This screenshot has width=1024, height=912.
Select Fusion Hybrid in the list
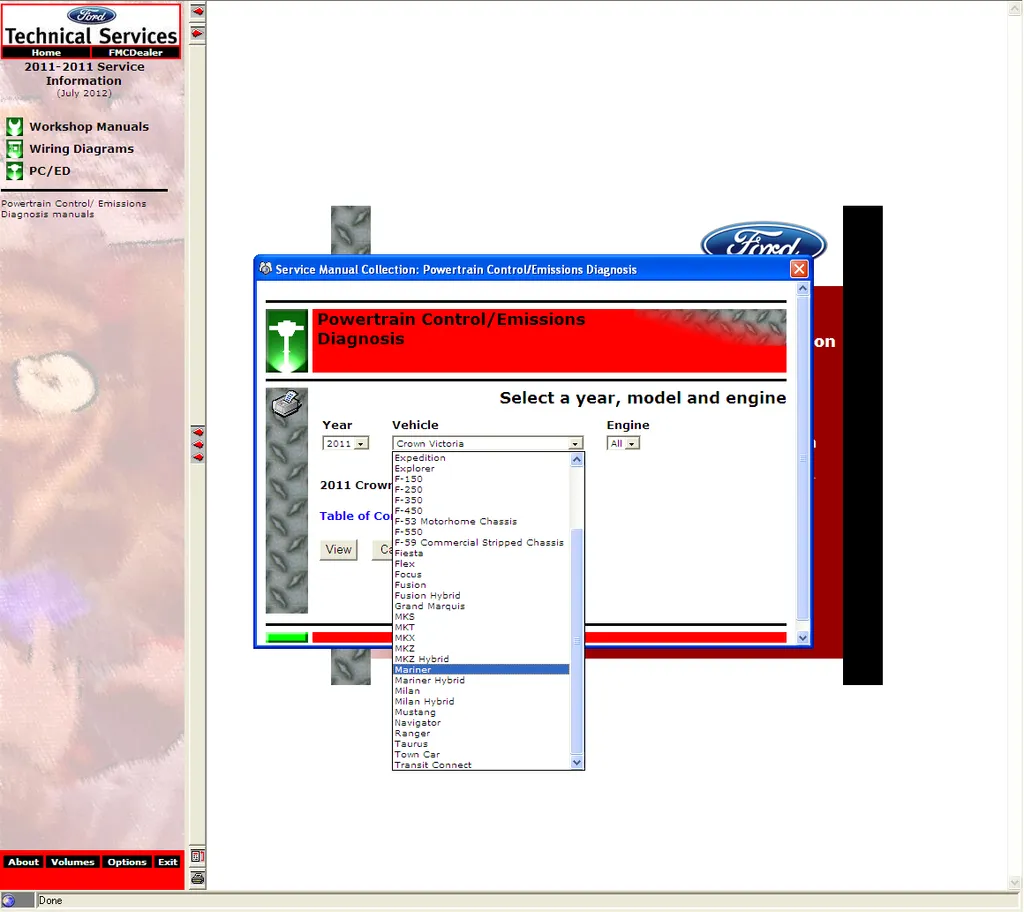point(481,595)
